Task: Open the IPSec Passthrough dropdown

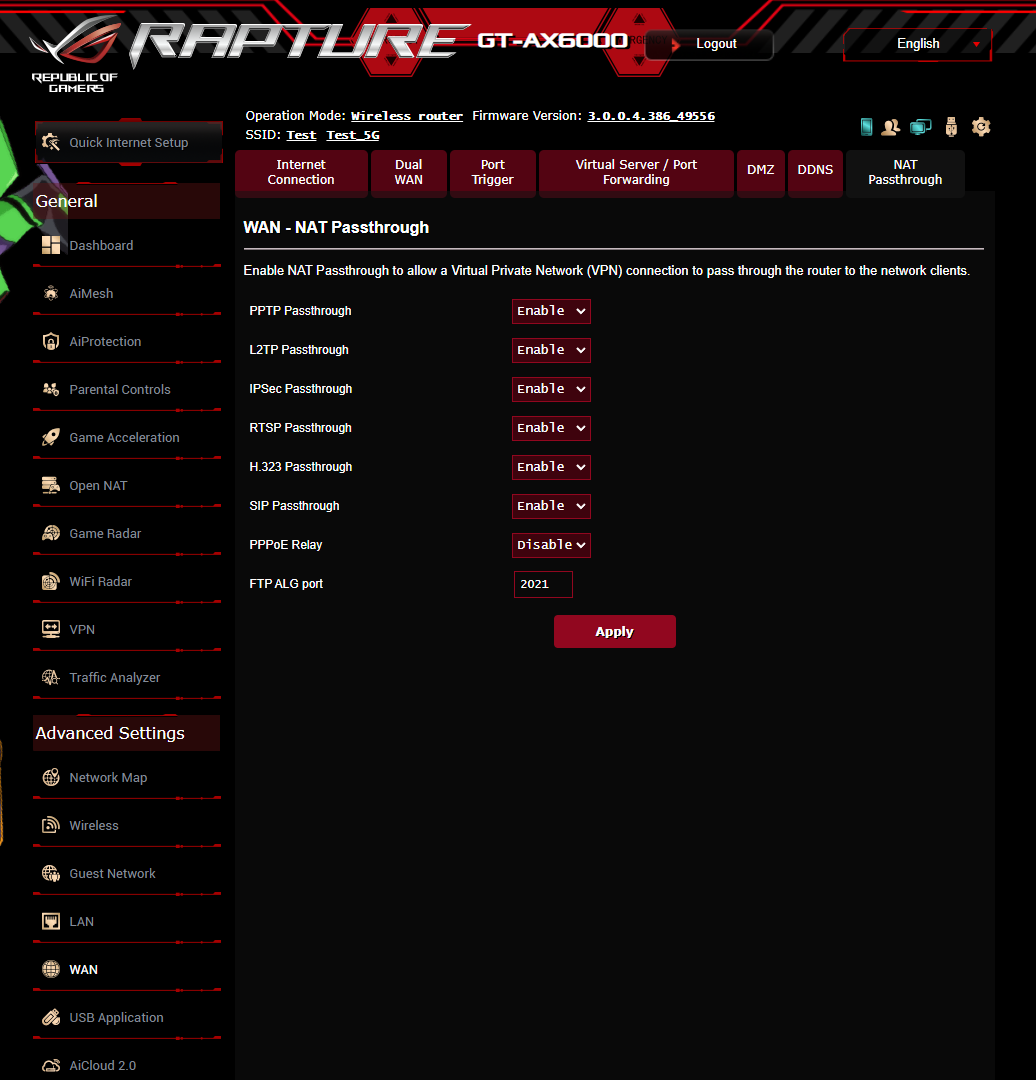Action: point(551,389)
